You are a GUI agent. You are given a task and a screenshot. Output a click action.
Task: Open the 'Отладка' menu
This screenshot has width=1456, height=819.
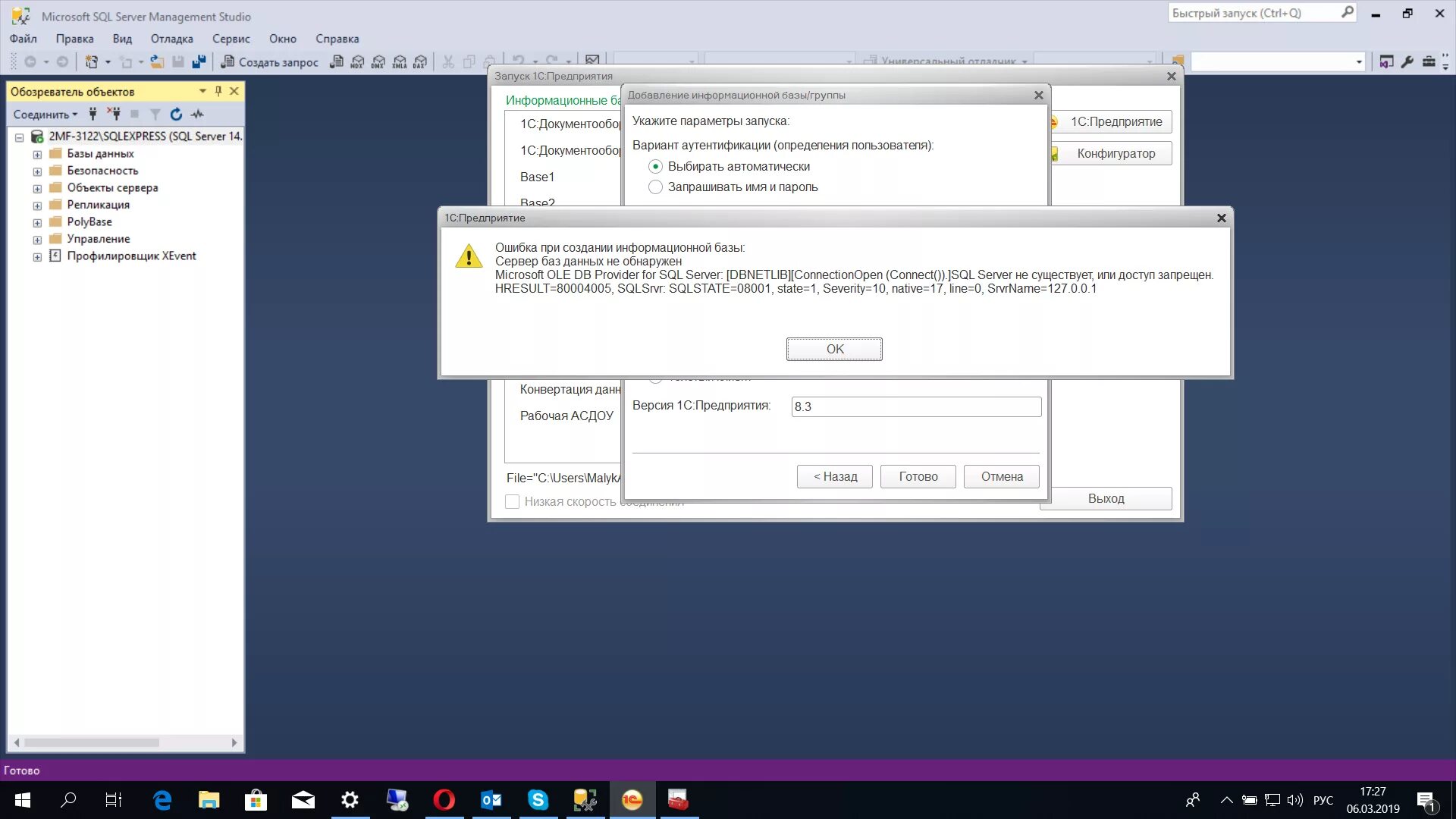171,39
